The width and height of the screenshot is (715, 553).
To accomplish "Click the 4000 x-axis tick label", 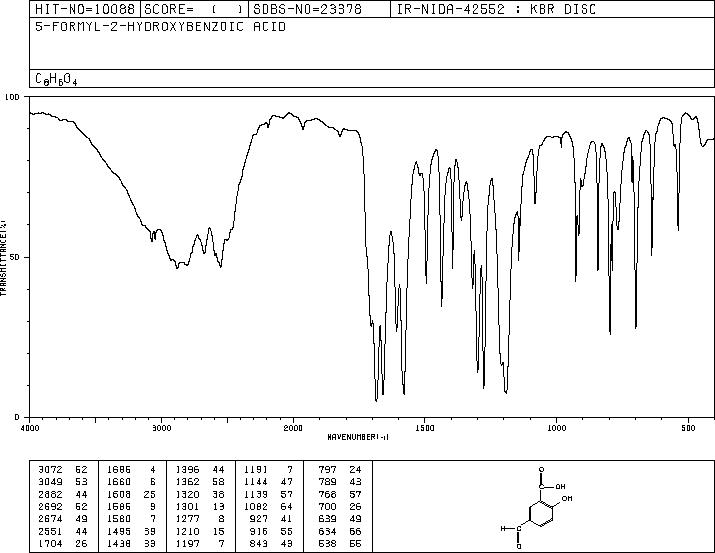I will tap(30, 428).
